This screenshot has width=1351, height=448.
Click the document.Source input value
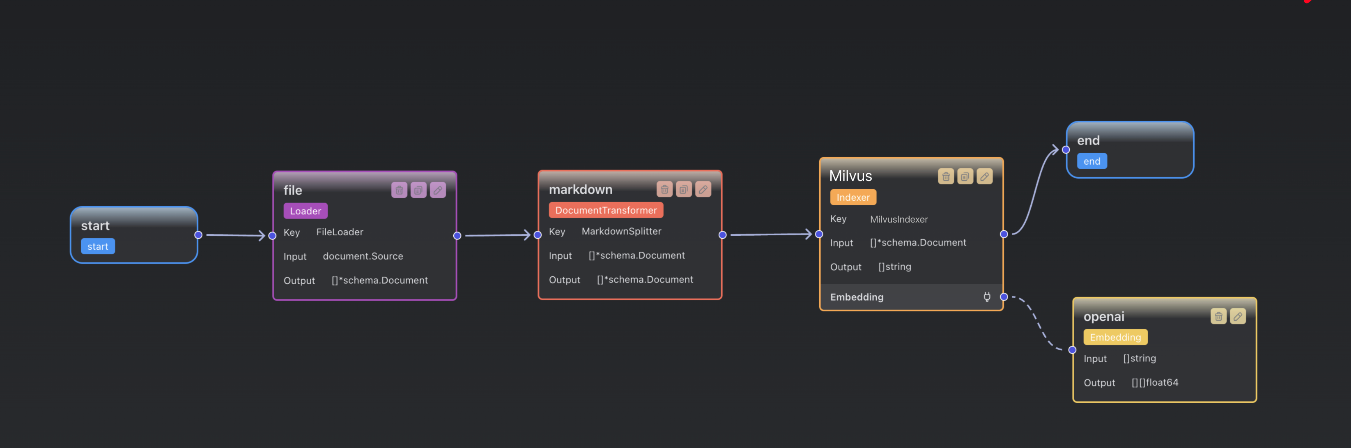(x=363, y=256)
